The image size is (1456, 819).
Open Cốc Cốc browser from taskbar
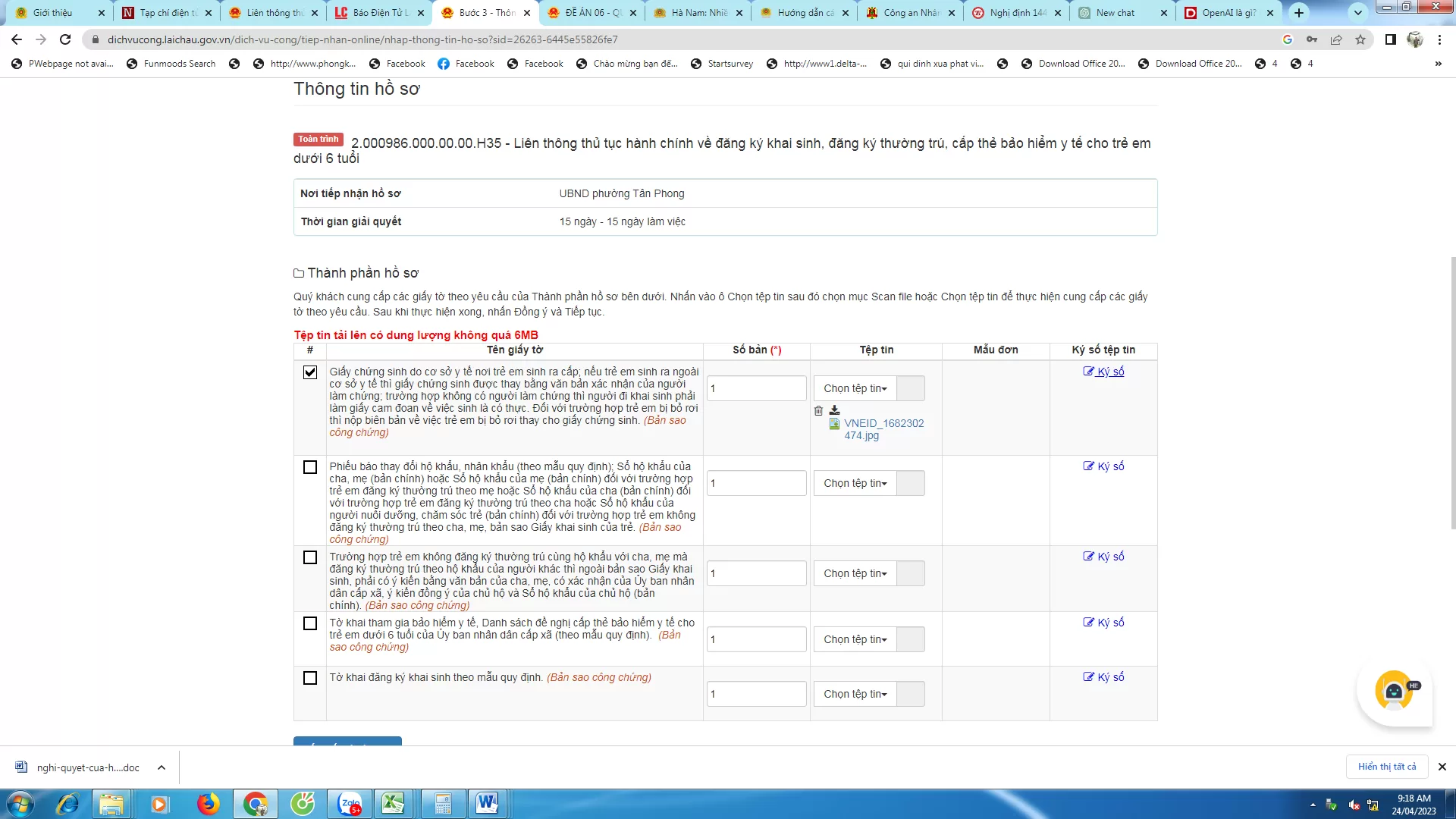(303, 804)
